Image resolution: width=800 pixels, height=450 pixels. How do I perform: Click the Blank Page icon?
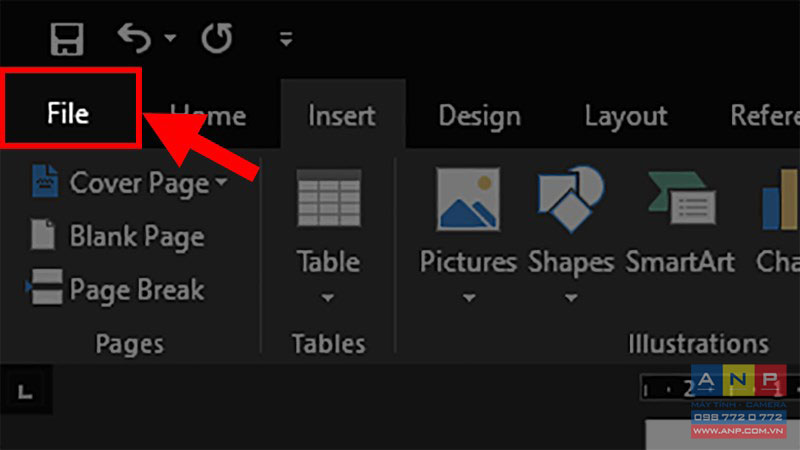pyautogui.click(x=43, y=234)
